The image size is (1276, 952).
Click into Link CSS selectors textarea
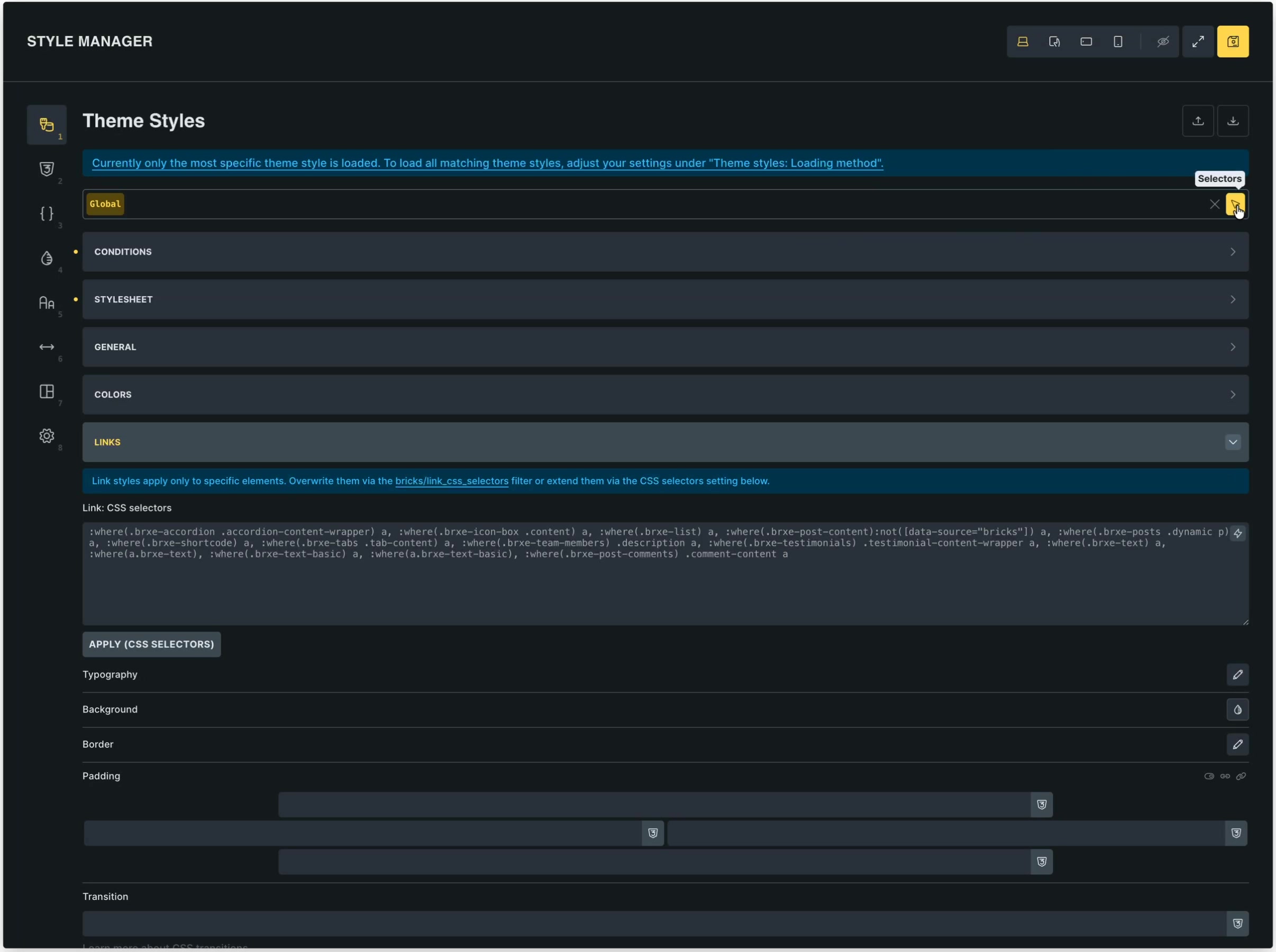pyautogui.click(x=666, y=574)
